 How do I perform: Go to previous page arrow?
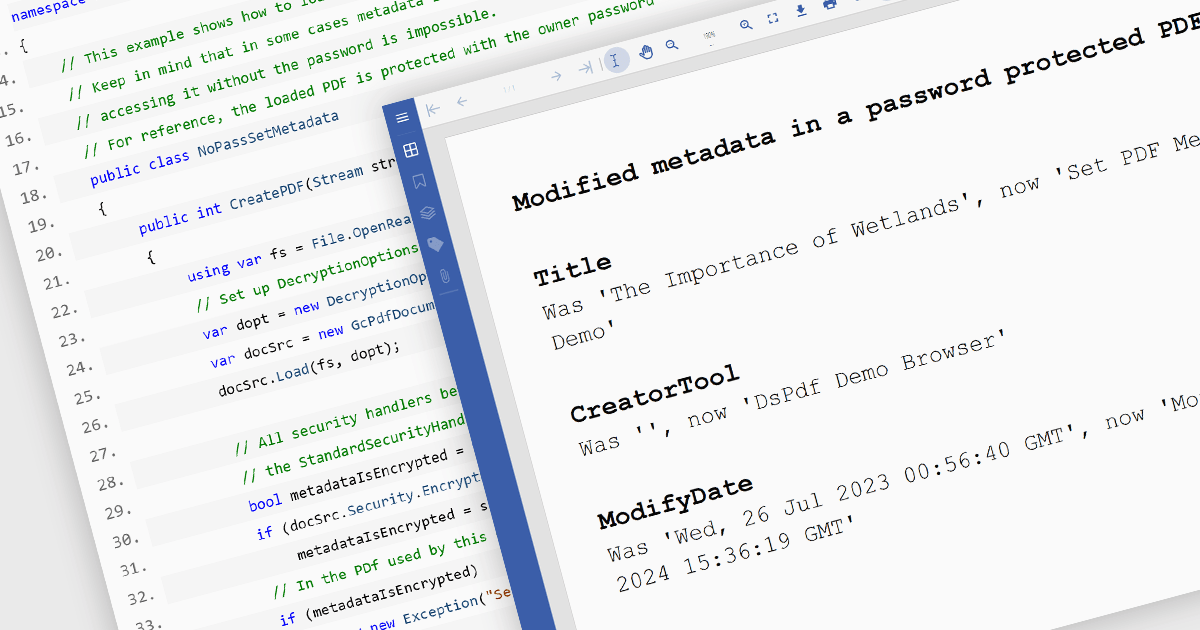click(462, 101)
